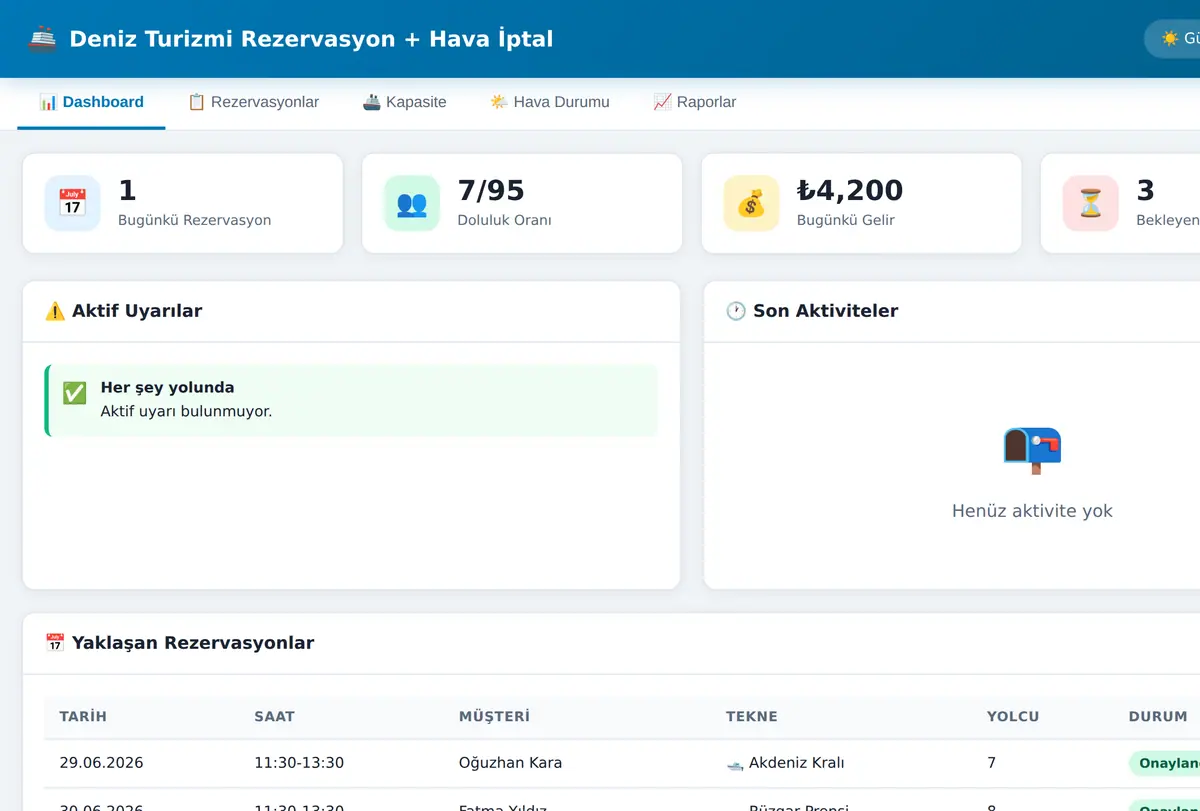Click the SAAT column header
The image size is (1200, 811).
pos(275,716)
